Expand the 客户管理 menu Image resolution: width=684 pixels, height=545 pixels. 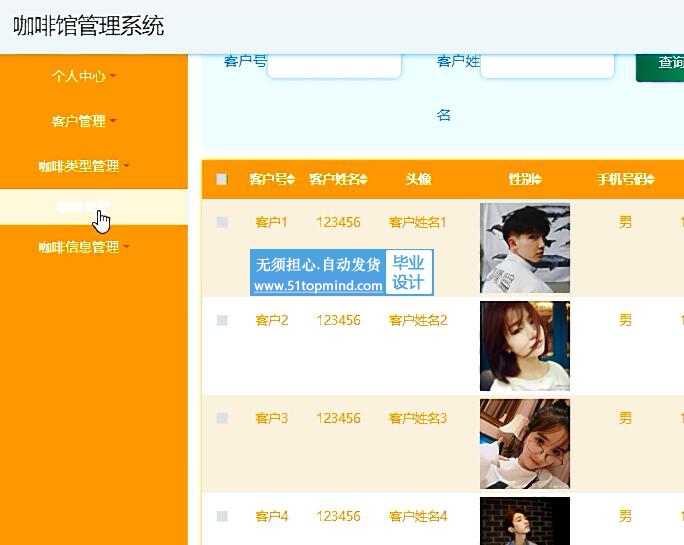(x=84, y=121)
